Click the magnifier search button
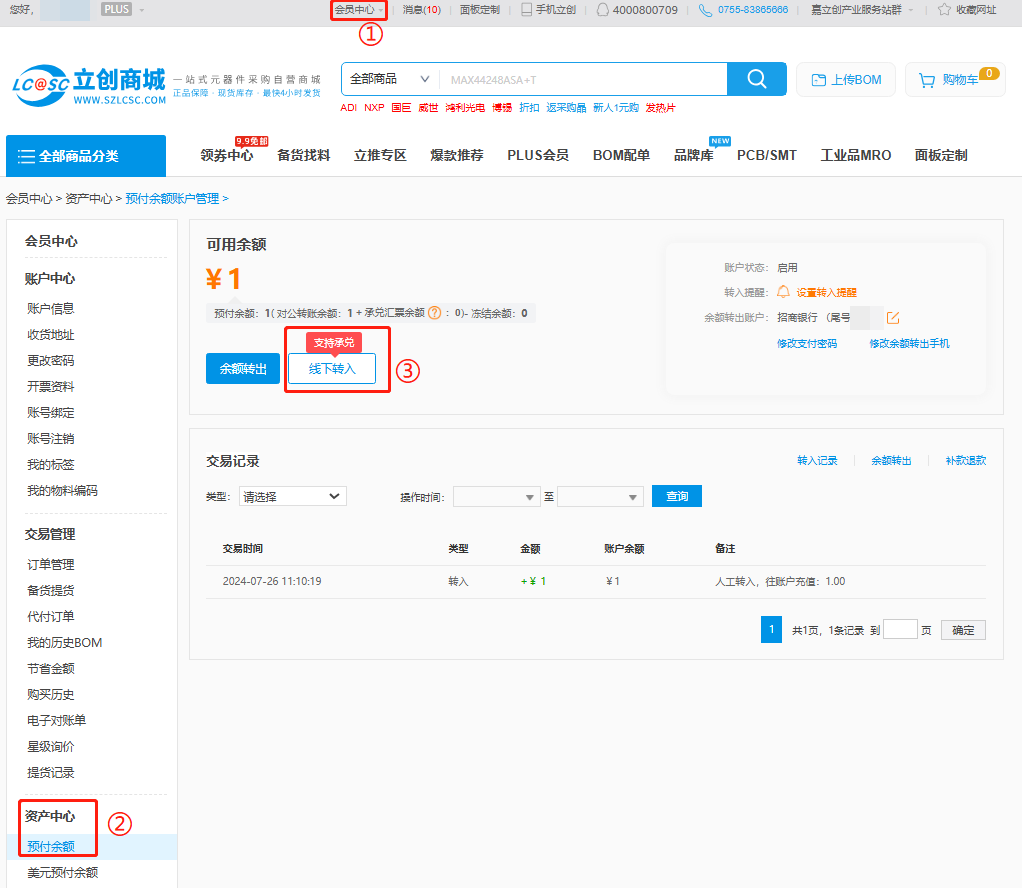Image resolution: width=1022 pixels, height=888 pixels. point(756,79)
